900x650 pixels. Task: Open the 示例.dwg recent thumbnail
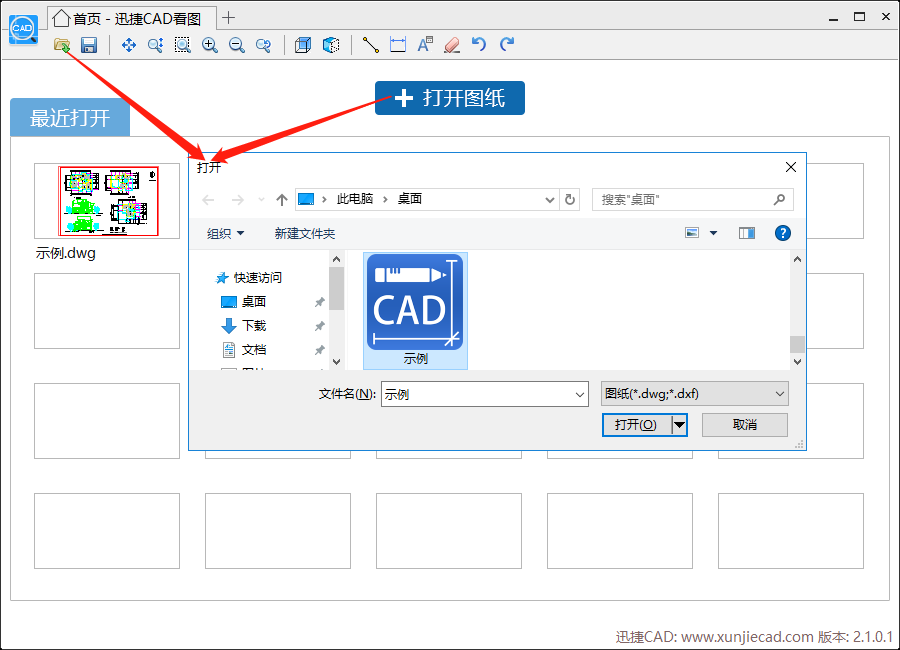[x=107, y=201]
